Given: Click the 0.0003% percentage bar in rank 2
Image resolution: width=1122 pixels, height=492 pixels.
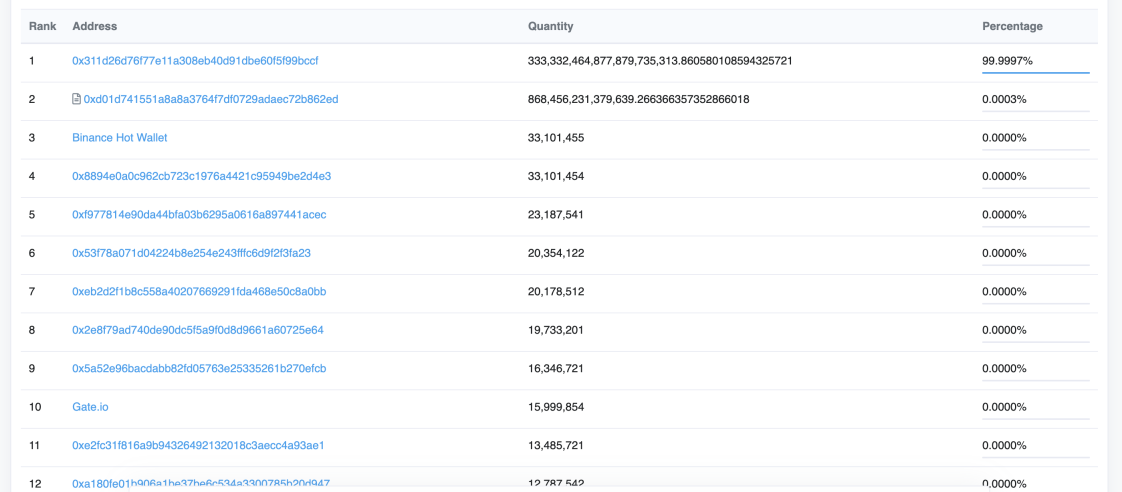Looking at the screenshot, I should 1035,111.
